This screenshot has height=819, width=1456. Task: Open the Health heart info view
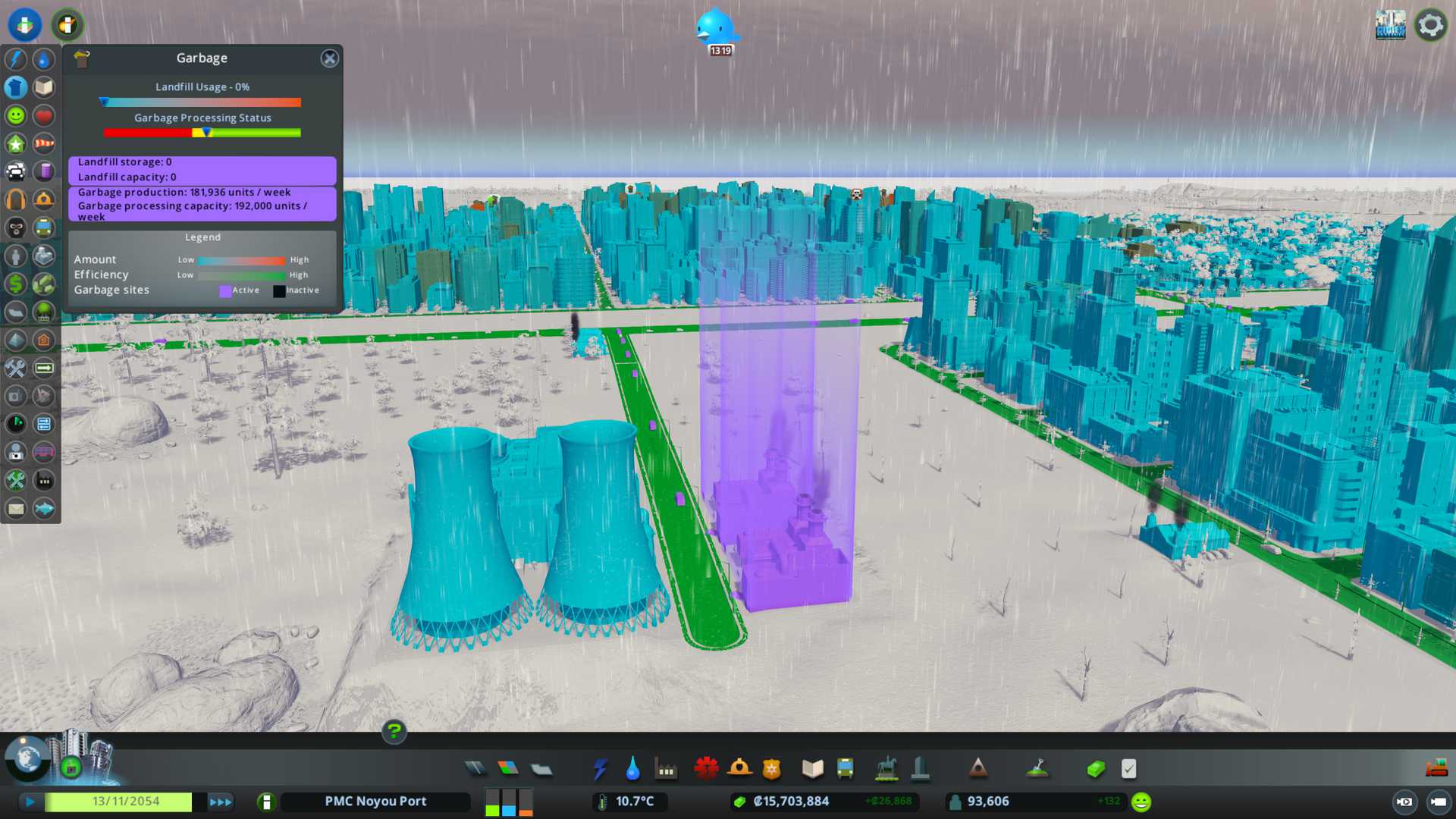[x=44, y=115]
